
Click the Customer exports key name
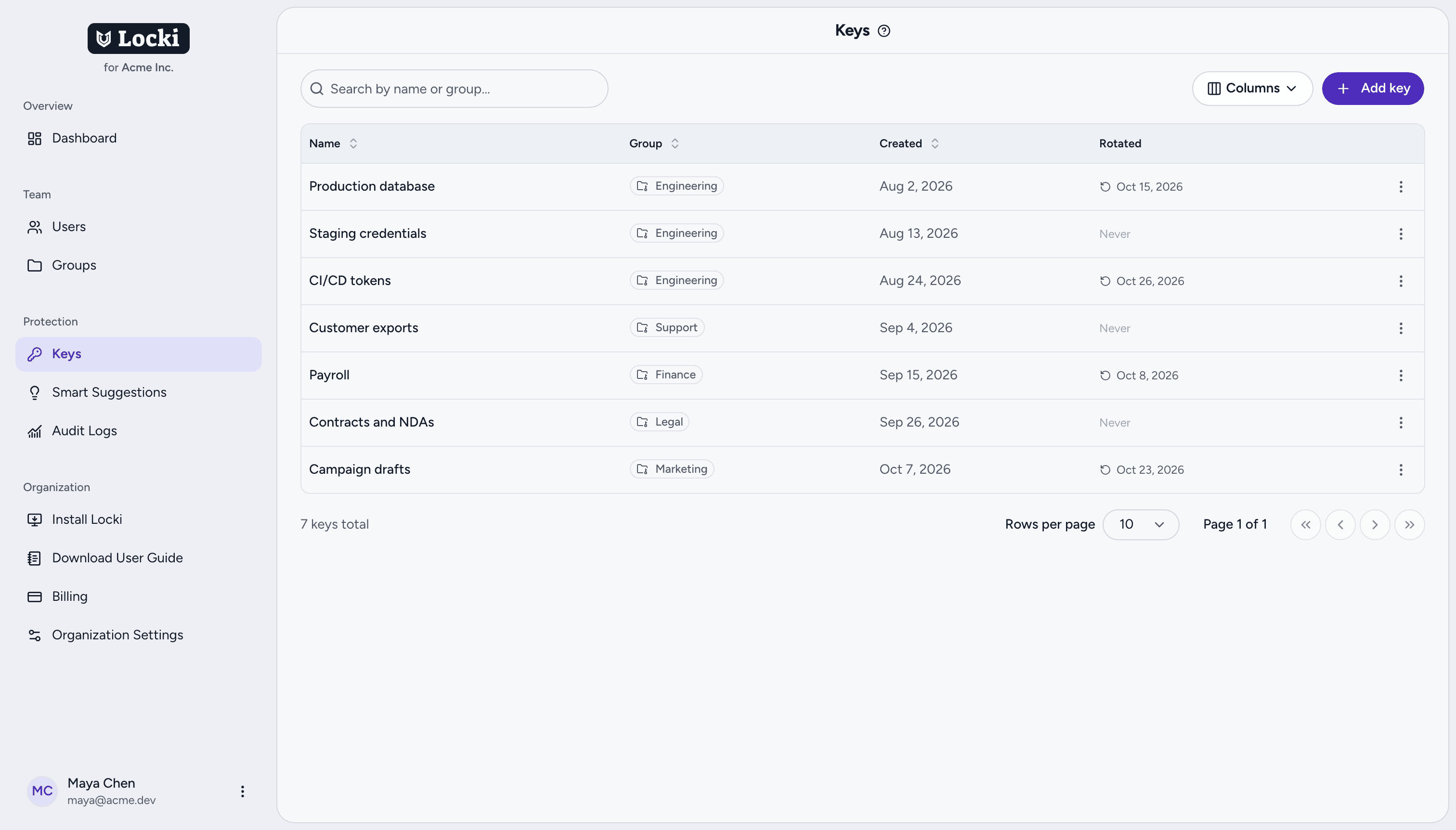point(364,328)
